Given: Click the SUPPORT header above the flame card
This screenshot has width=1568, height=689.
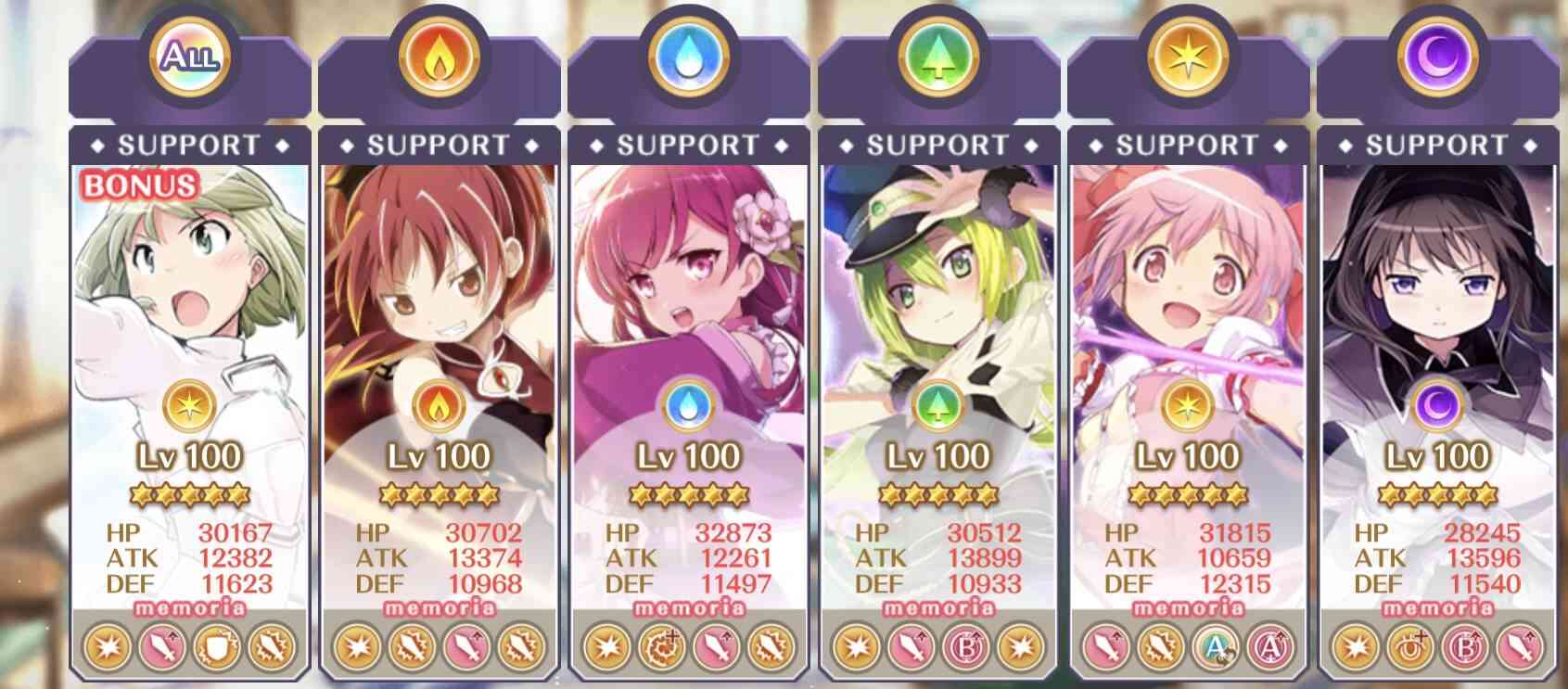Looking at the screenshot, I should pyautogui.click(x=440, y=146).
